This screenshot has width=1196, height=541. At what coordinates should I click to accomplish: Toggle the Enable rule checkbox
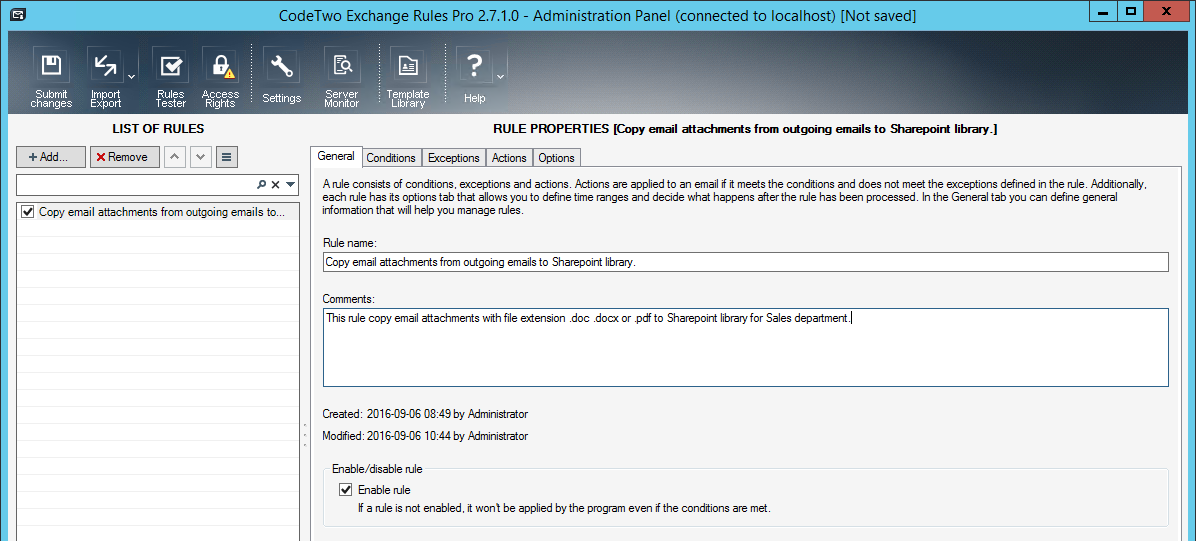[346, 490]
